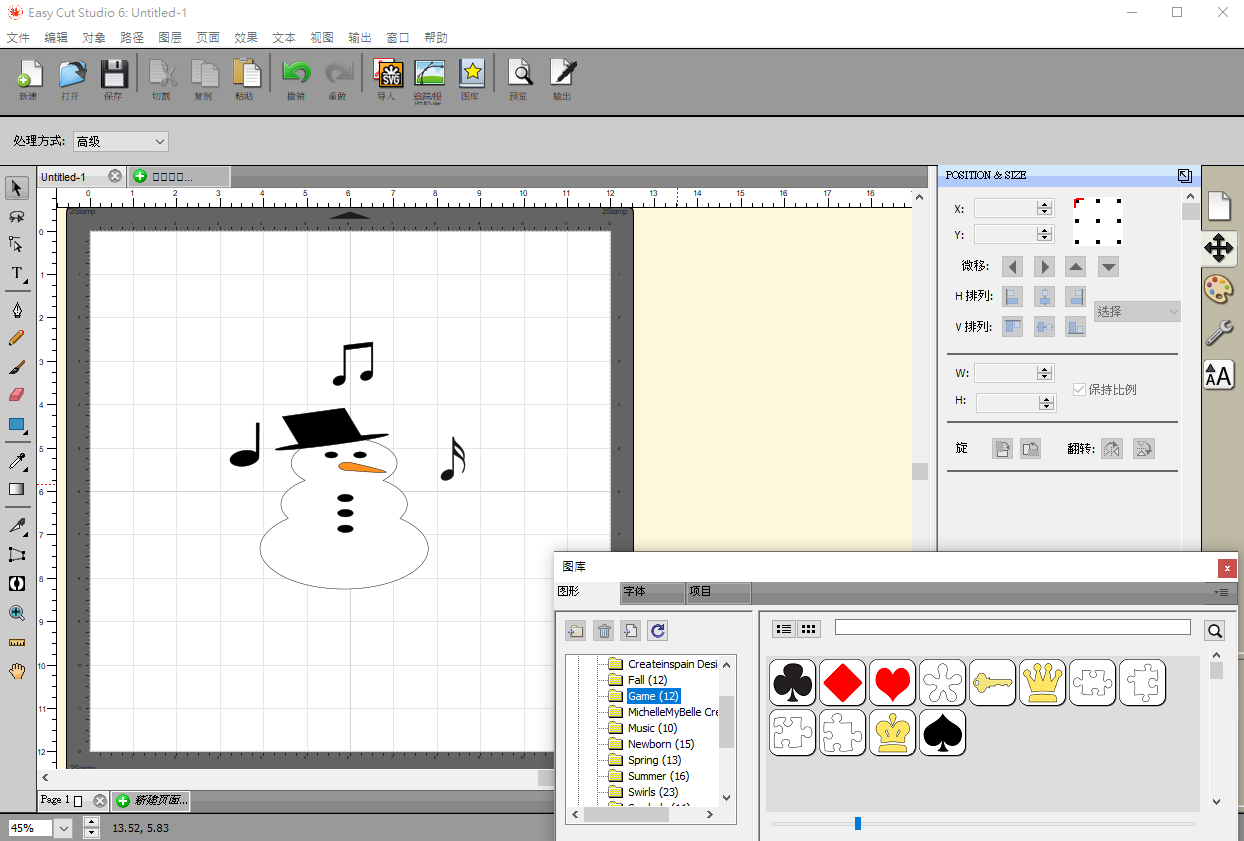Click the library thumbnail size slider
The width and height of the screenshot is (1244, 841).
coord(857,823)
